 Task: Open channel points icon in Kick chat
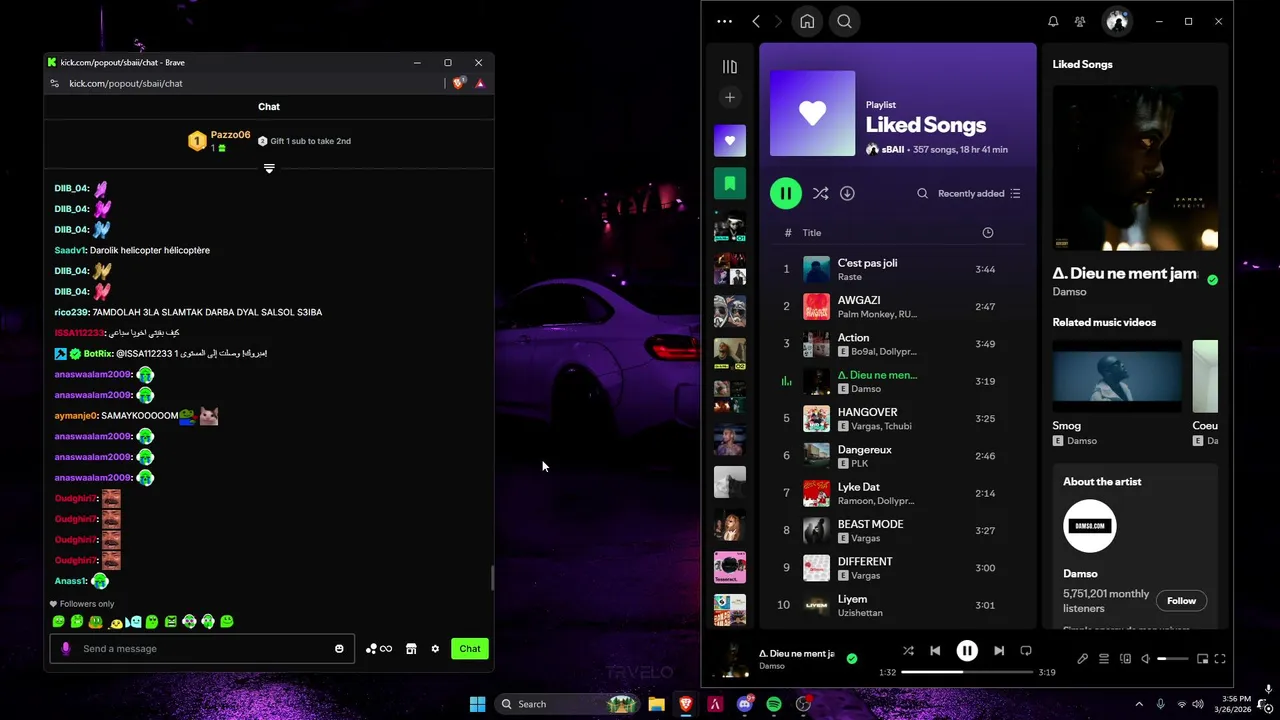[378, 649]
